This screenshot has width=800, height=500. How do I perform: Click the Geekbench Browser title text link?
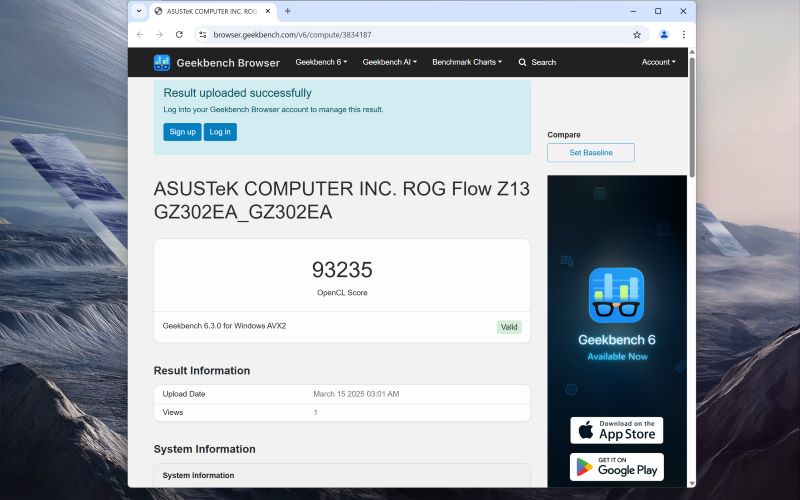click(228, 63)
